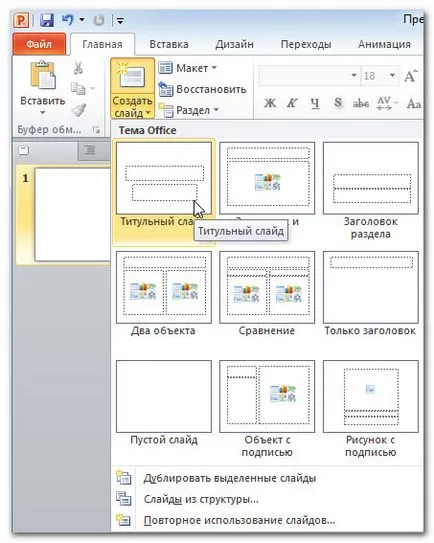Click the Восстановить reset icon

(166, 89)
